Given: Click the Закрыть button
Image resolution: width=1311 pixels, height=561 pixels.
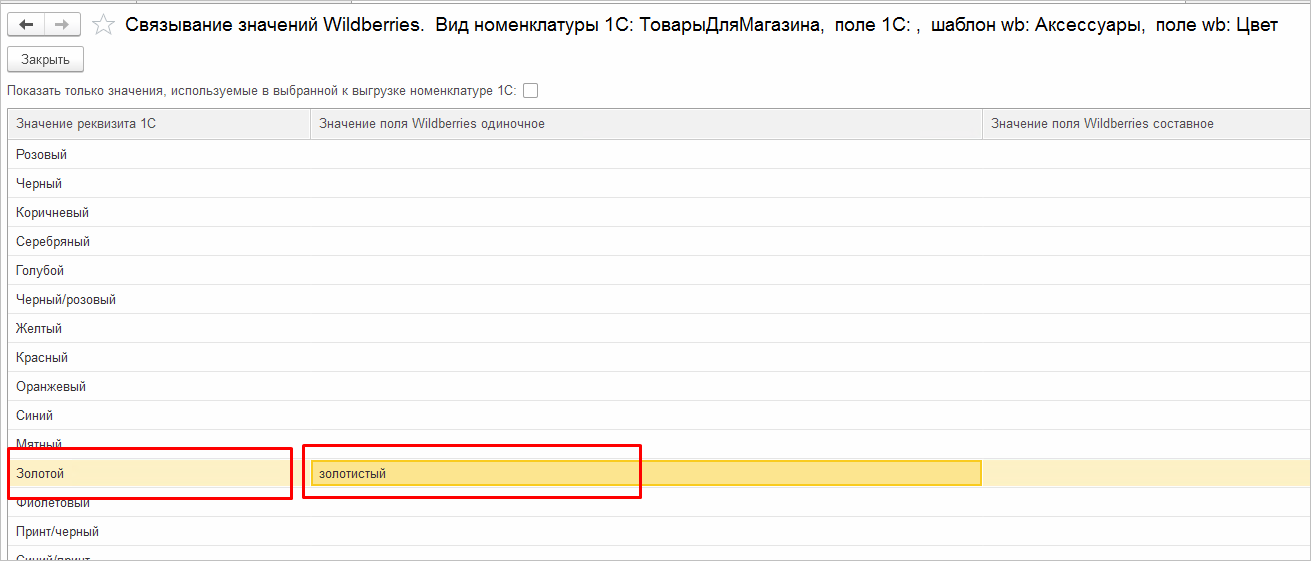Looking at the screenshot, I should point(45,60).
